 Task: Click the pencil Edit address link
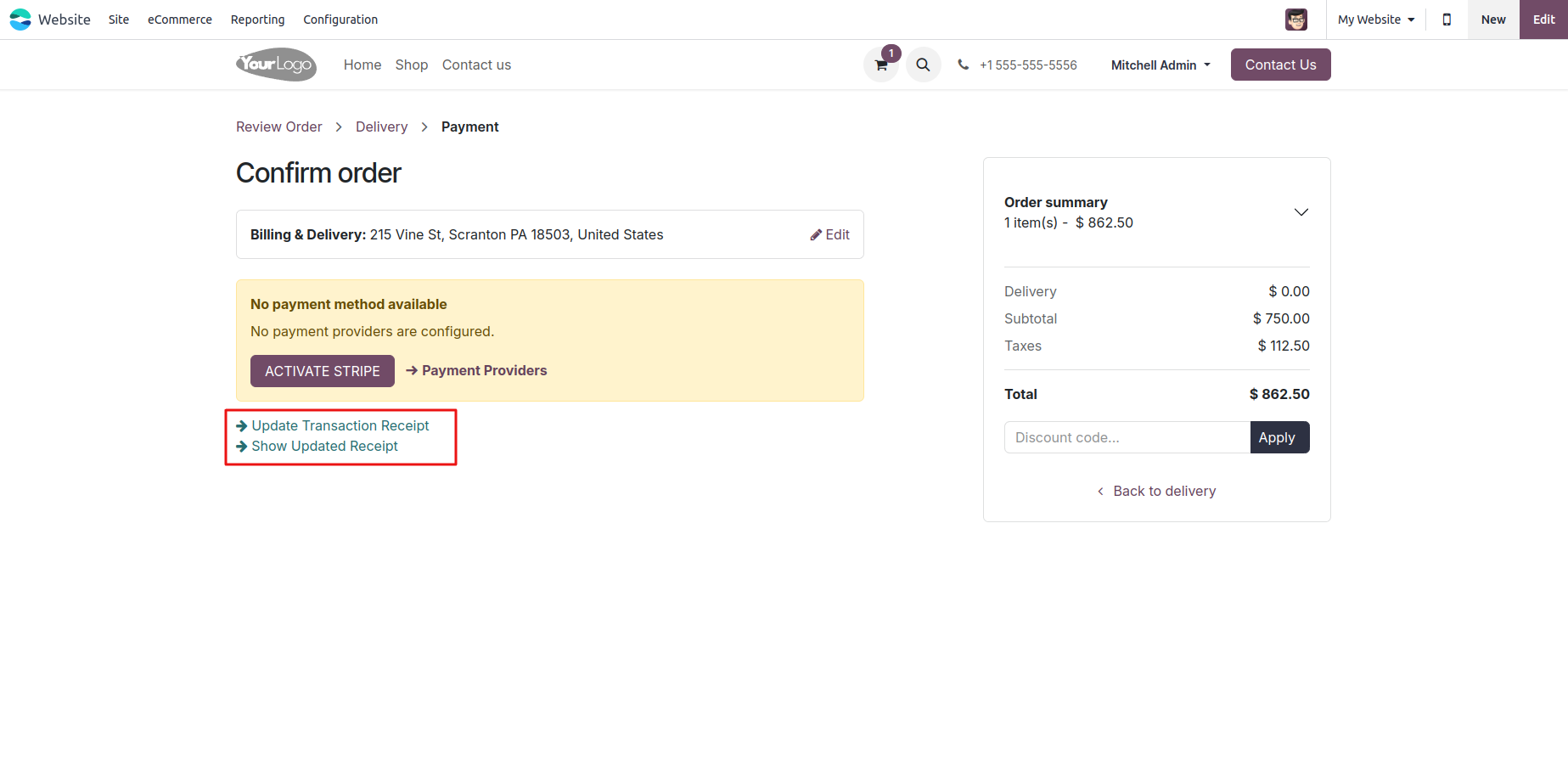click(829, 235)
